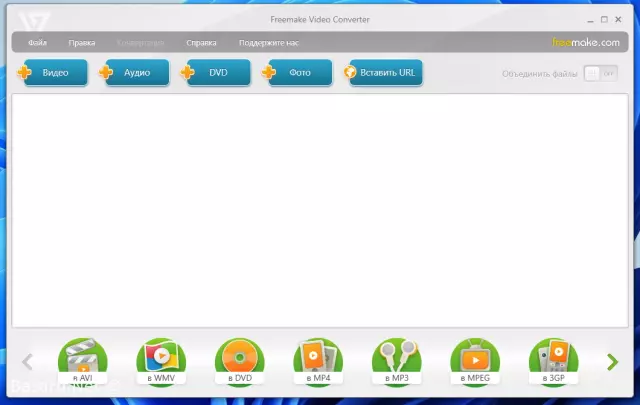
Task: Close the Freemake Video Converter window
Action: (618, 20)
